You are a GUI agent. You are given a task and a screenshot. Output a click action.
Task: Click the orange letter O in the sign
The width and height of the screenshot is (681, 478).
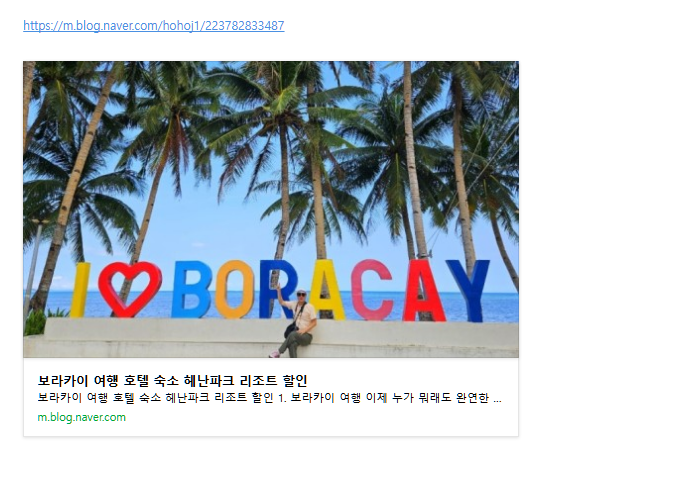(235, 289)
